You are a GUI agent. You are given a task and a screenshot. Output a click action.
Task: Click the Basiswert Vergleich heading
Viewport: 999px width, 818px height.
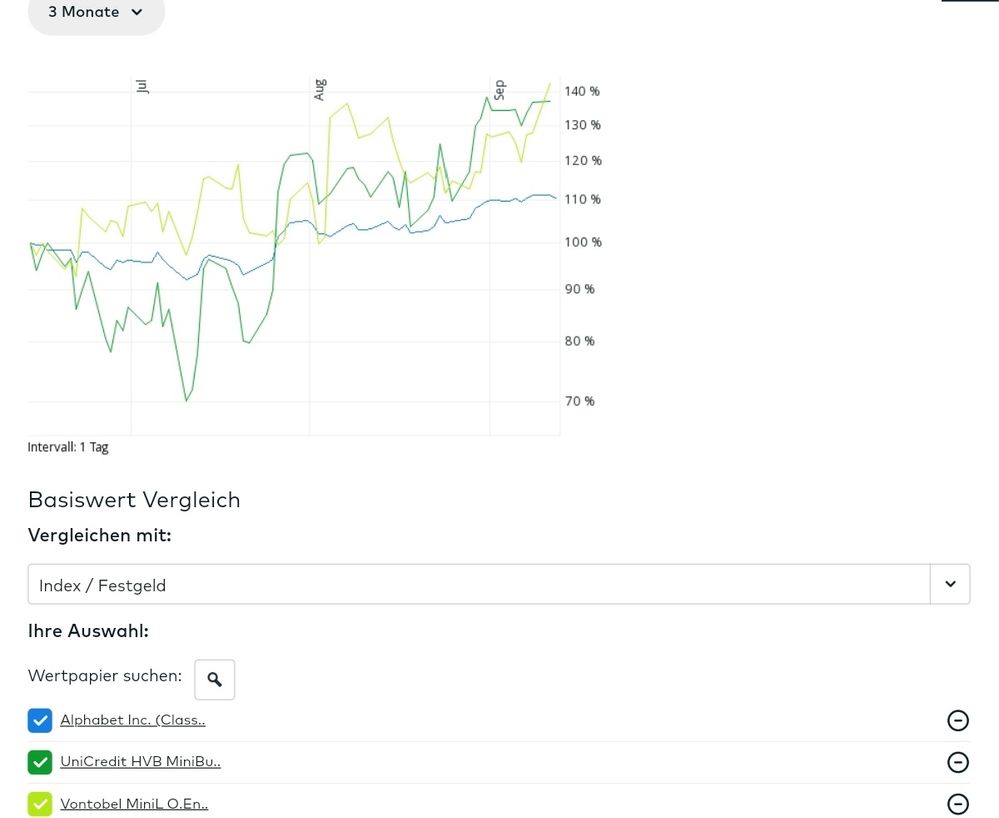(134, 500)
